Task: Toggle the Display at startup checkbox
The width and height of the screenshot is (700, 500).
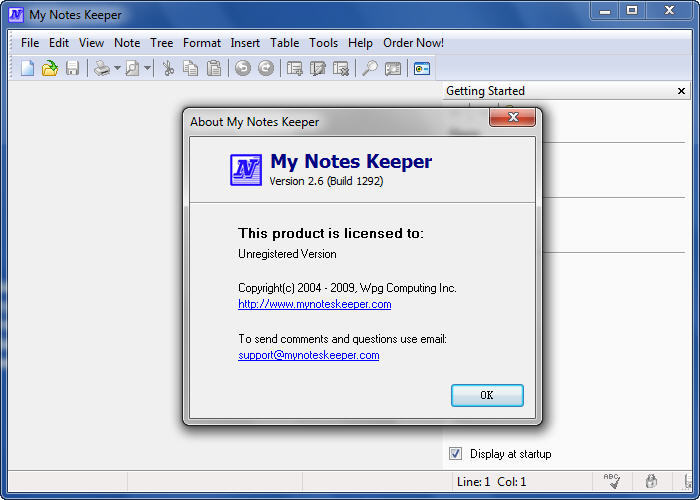Action: (x=455, y=454)
